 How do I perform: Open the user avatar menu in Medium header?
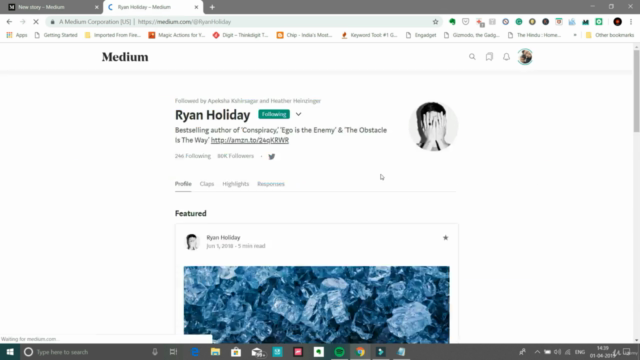tap(525, 57)
